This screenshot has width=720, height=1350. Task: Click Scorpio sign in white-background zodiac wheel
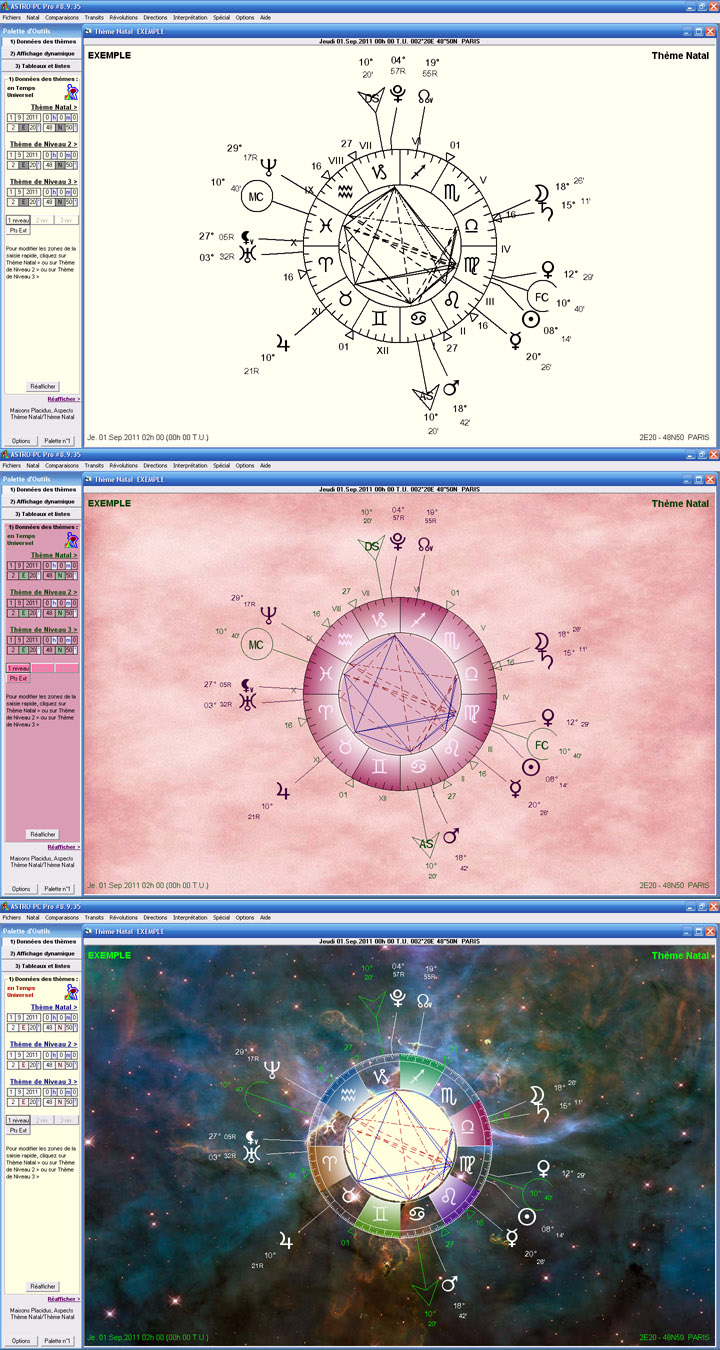click(451, 191)
